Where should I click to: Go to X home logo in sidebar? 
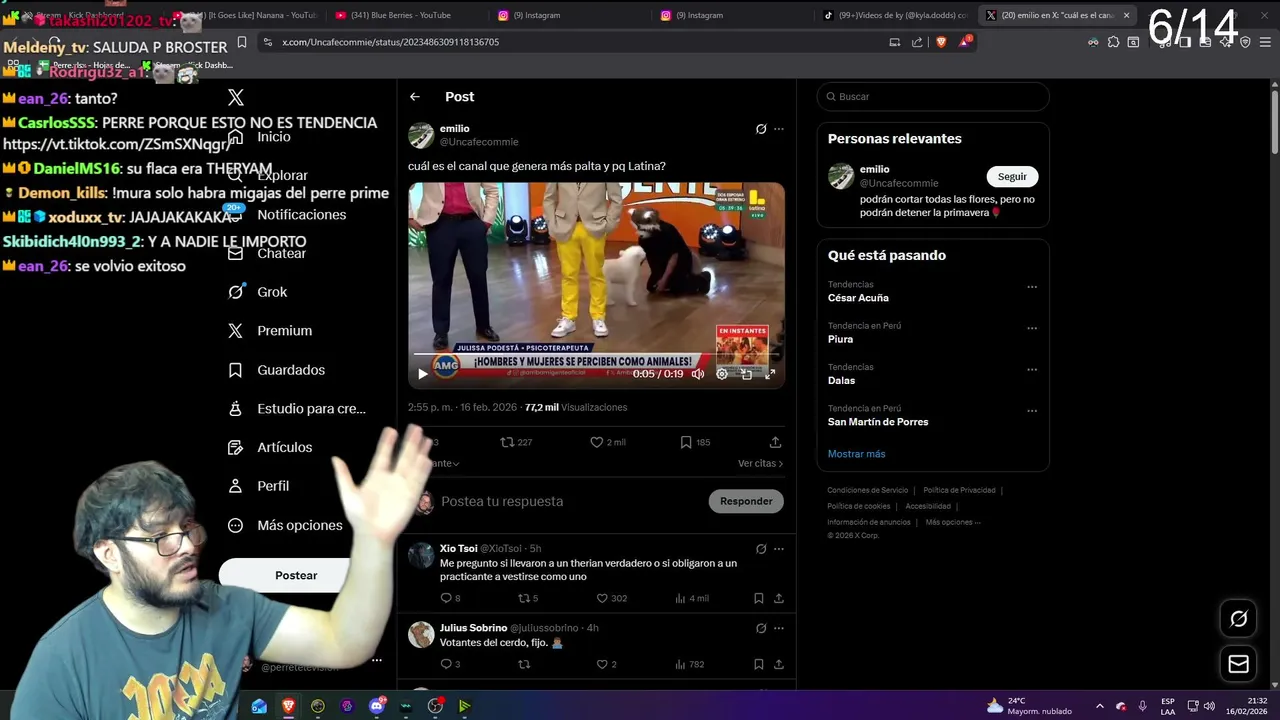[x=236, y=97]
